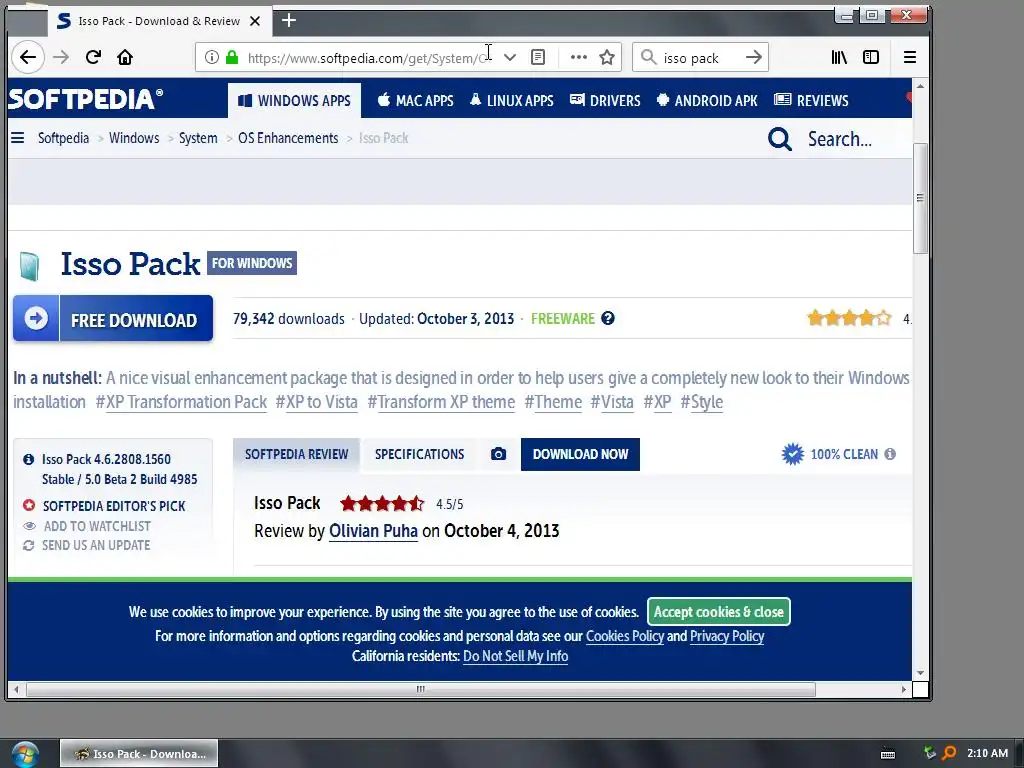1024x768 pixels.
Task: Open reviewer Olivian Puha's profile link
Action: [x=373, y=531]
